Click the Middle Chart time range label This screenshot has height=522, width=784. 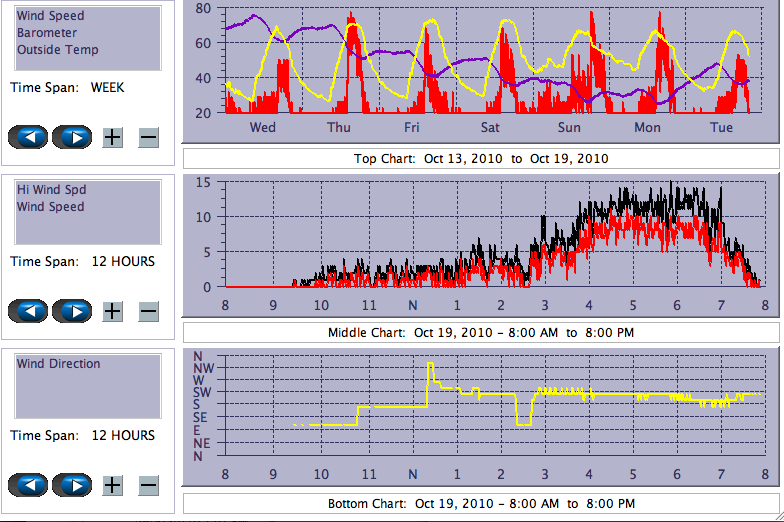[481, 332]
